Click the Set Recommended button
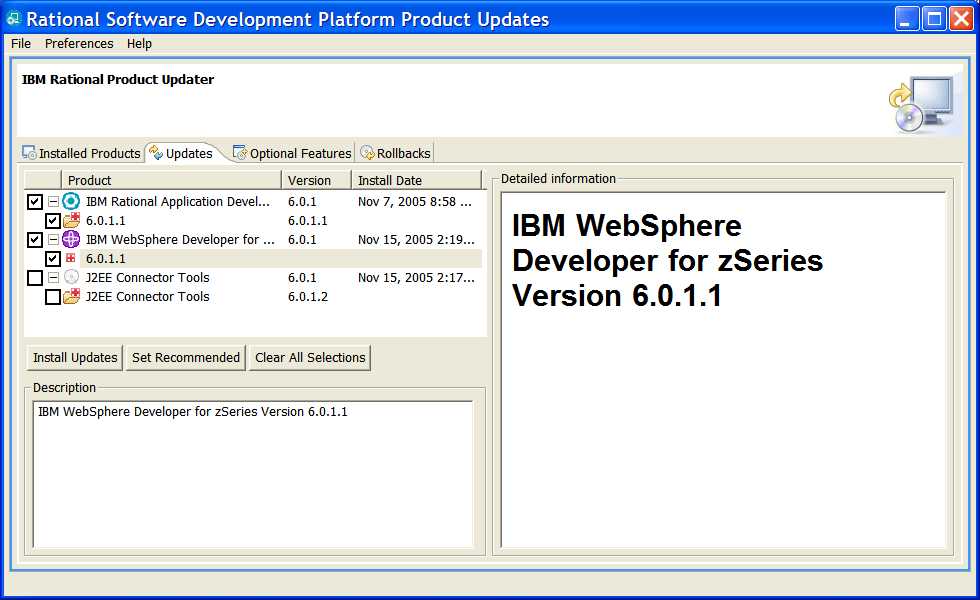980x600 pixels. pyautogui.click(x=186, y=358)
